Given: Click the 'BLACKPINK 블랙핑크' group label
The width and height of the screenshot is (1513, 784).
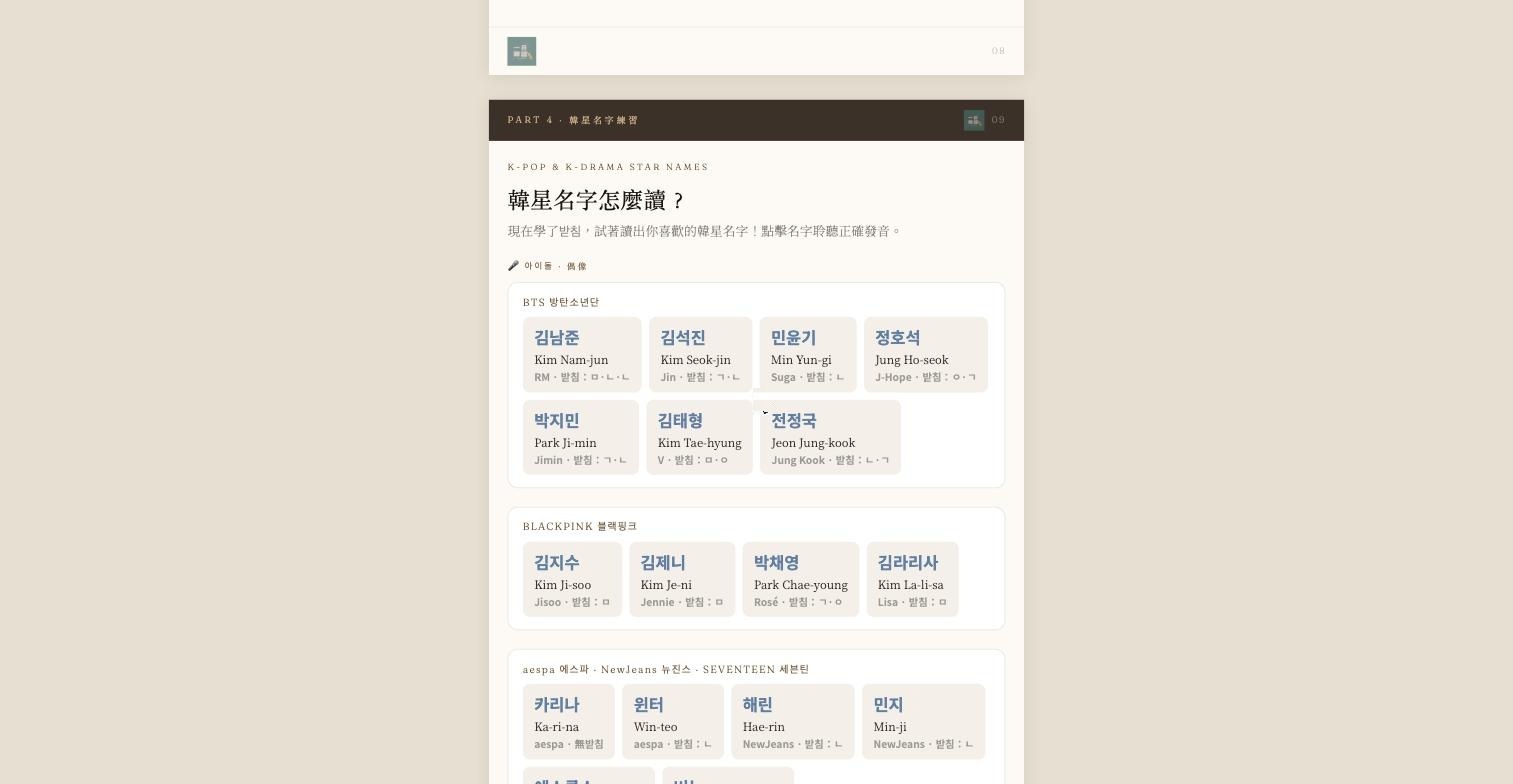Looking at the screenshot, I should click(x=580, y=526).
